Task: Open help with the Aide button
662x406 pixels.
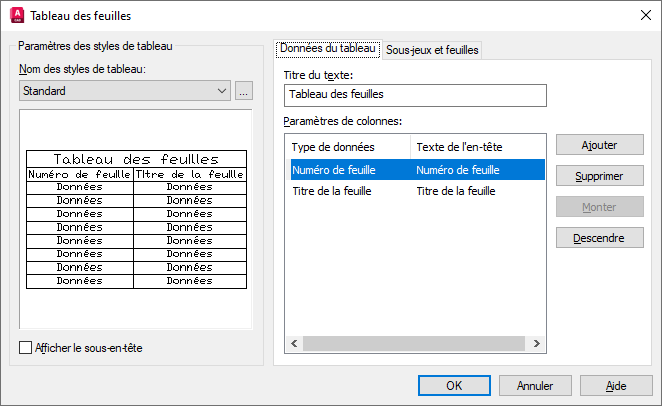Action: [x=616, y=385]
